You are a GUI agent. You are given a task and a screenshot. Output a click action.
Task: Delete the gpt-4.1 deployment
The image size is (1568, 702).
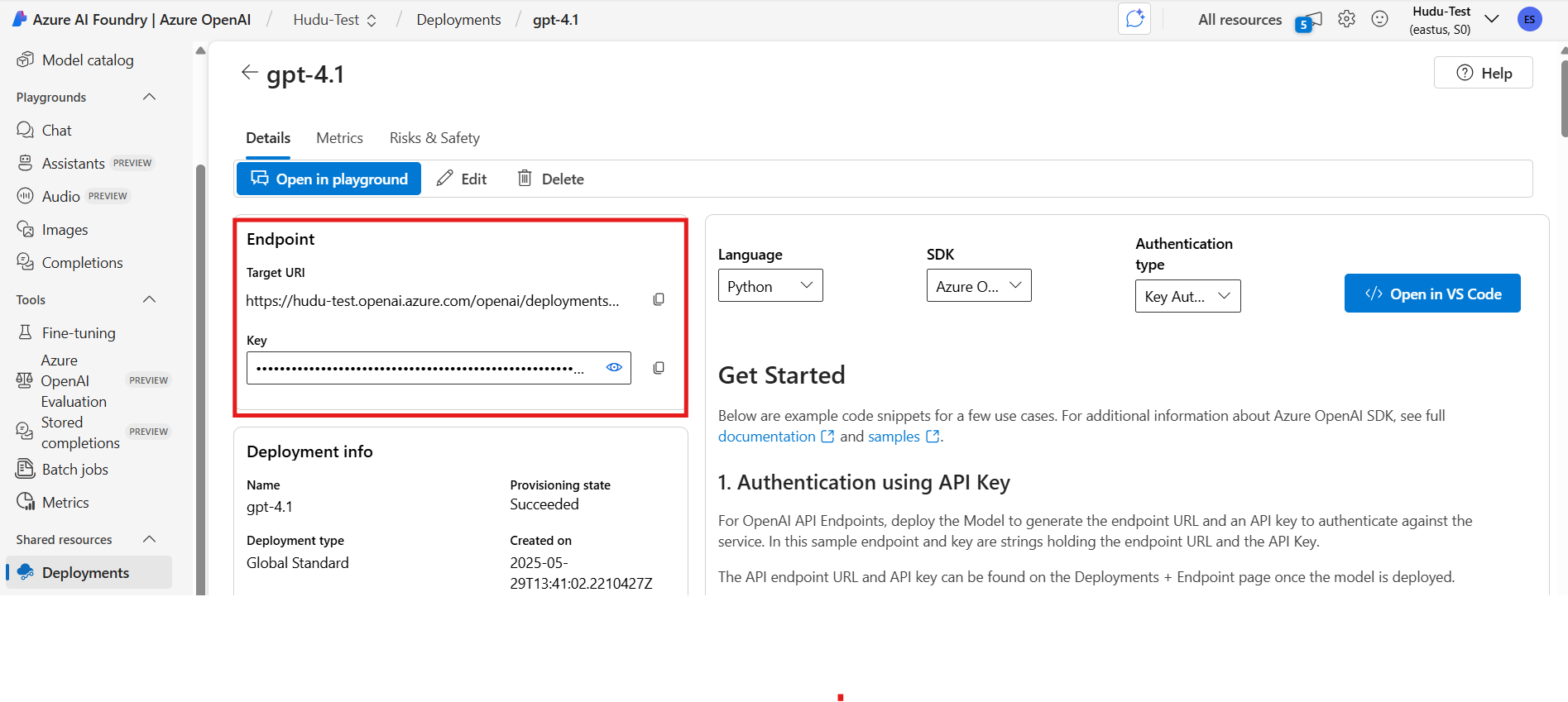(x=551, y=179)
